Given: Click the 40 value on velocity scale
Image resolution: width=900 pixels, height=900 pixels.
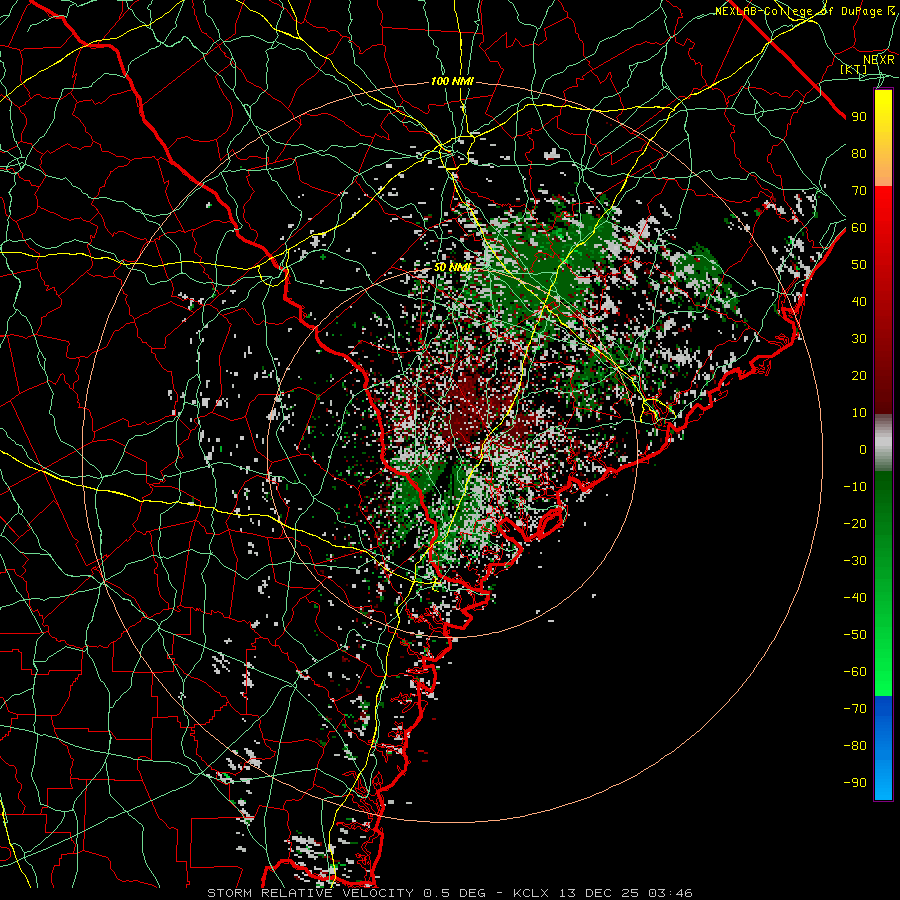Looking at the screenshot, I should 859,302.
